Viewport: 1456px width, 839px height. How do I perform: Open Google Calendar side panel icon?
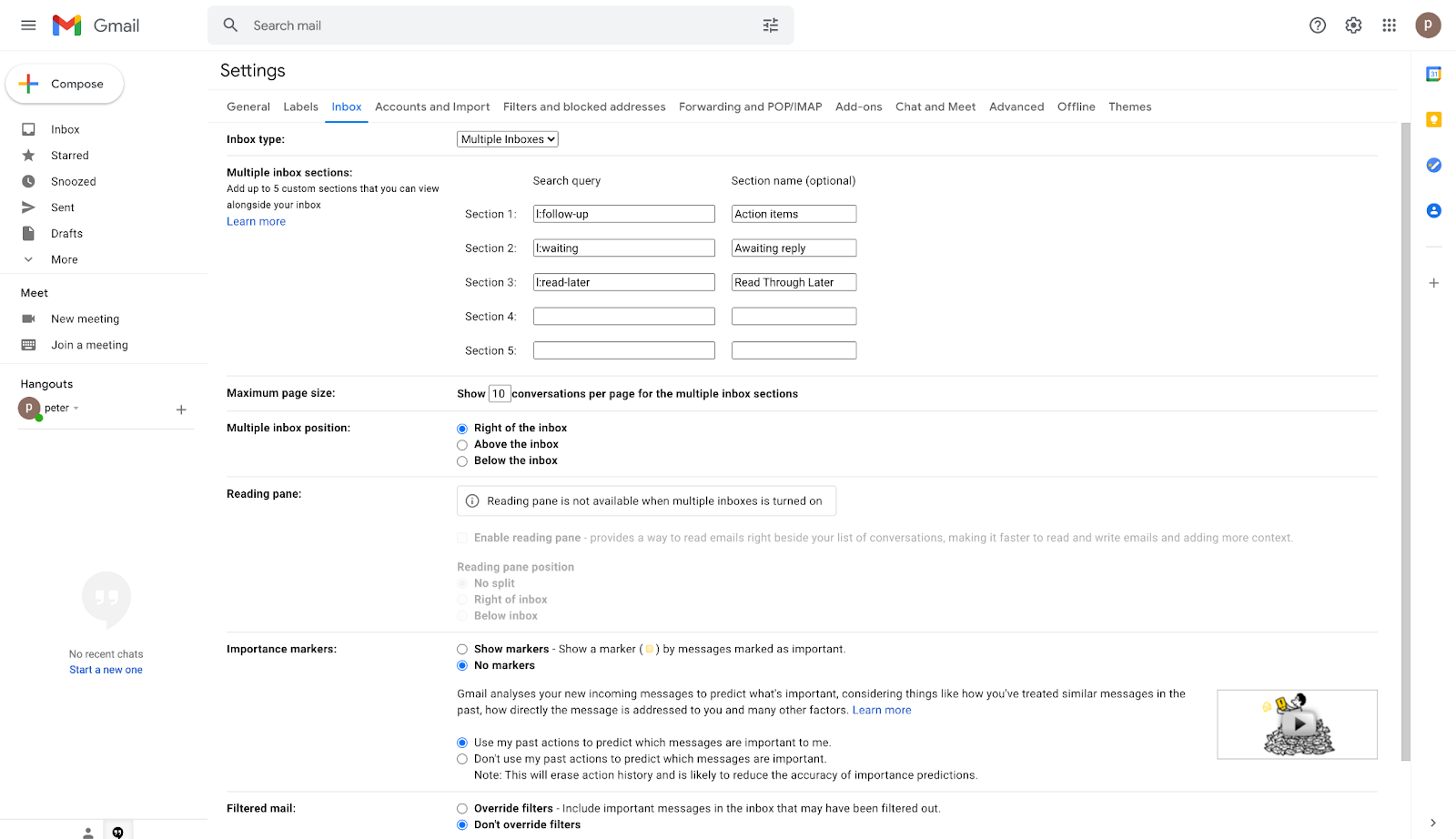1433,75
